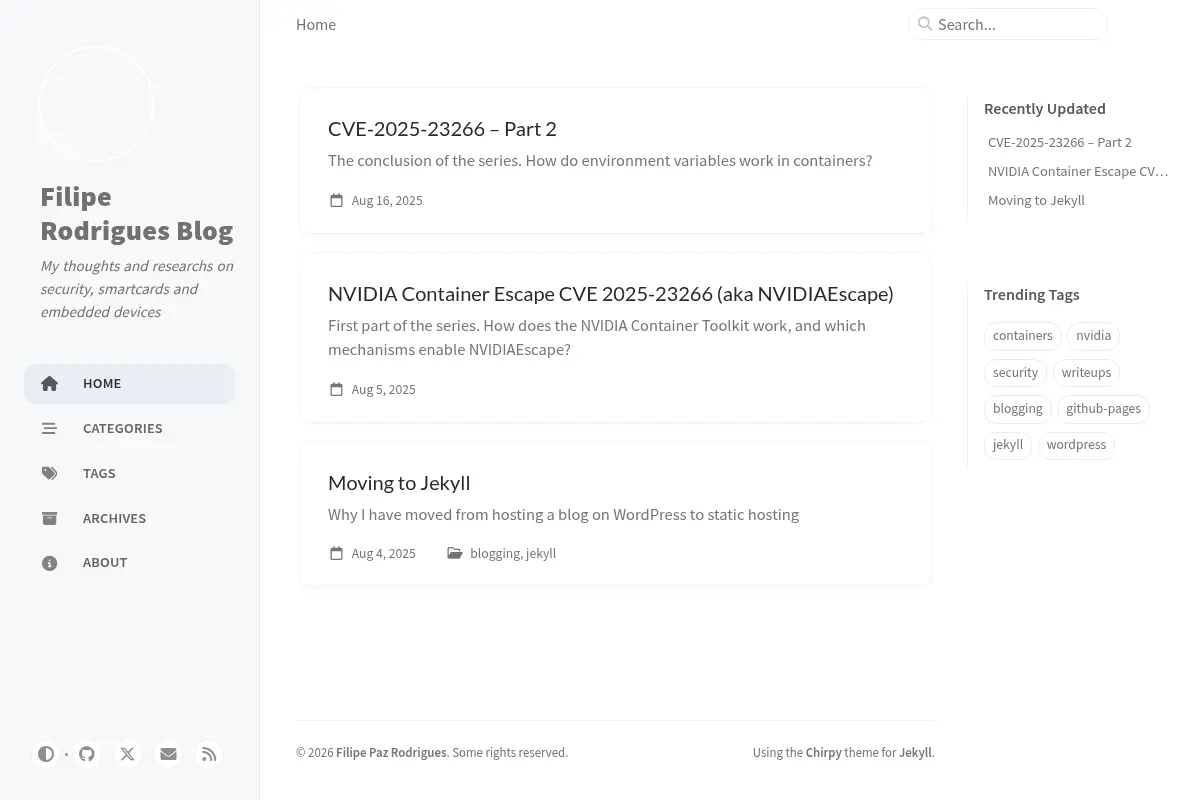Viewport: 1200px width, 800px height.
Task: Click the Home breadcrumb
Action: pos(316,24)
